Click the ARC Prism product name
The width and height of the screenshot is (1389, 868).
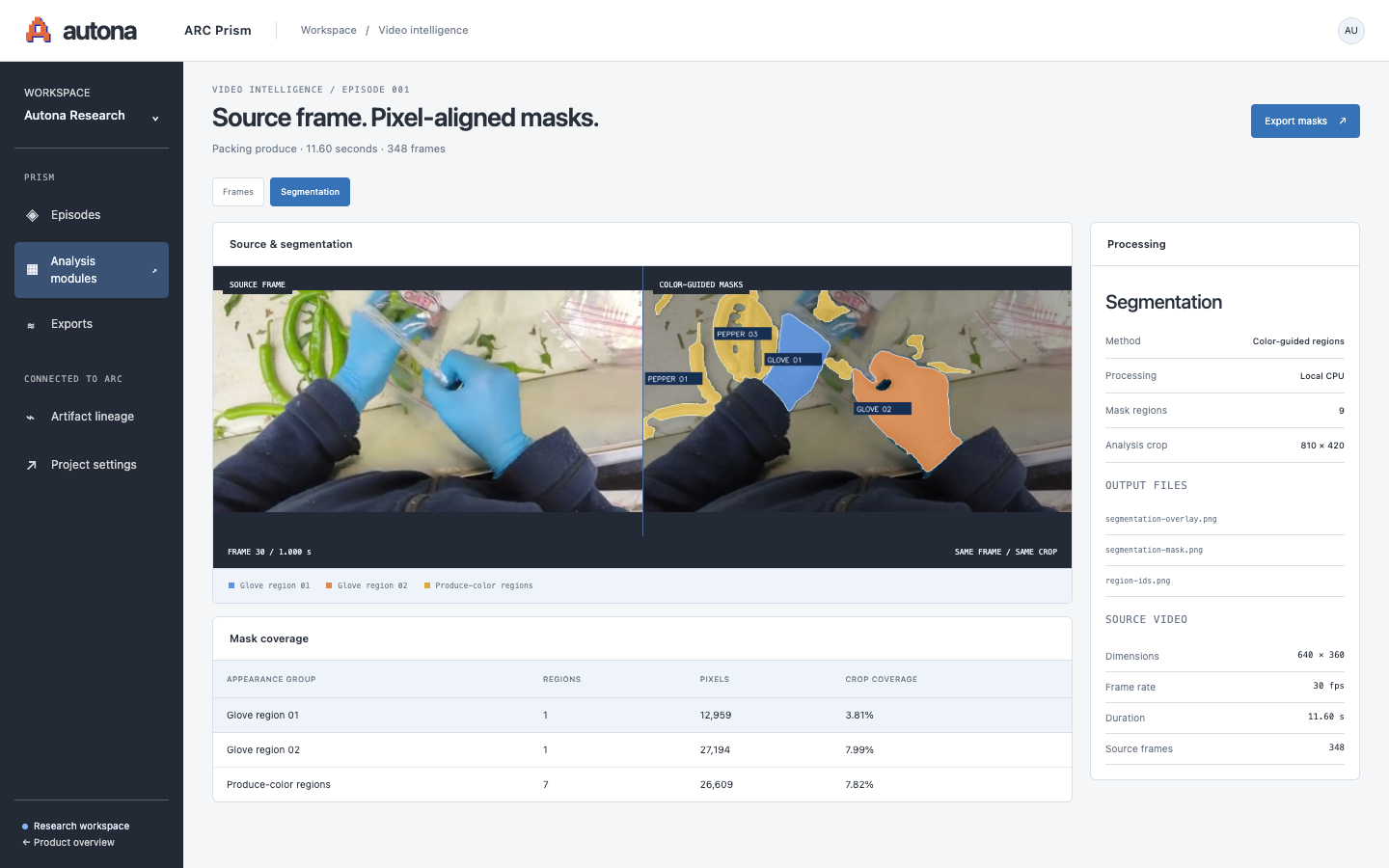(218, 31)
